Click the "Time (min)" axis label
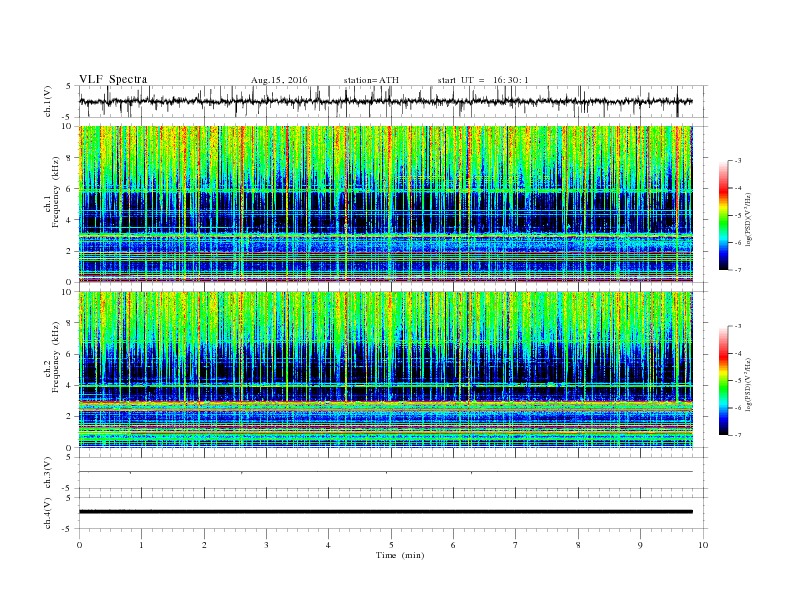Screen dimensions: 792x612 point(400,555)
